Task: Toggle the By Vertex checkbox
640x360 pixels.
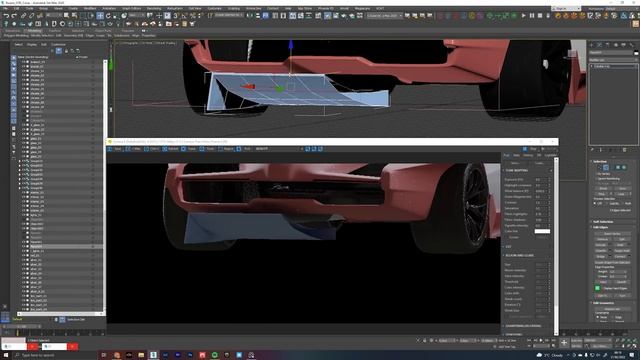Action: pyautogui.click(x=604, y=174)
